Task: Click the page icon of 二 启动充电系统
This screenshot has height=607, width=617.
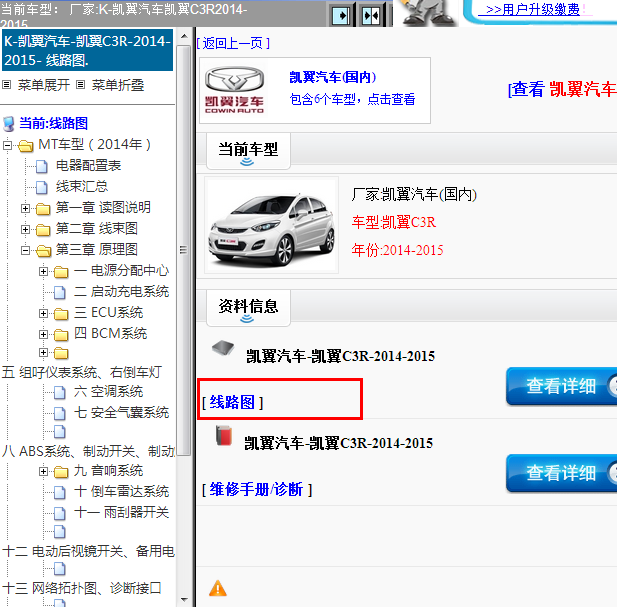Action: (59, 292)
